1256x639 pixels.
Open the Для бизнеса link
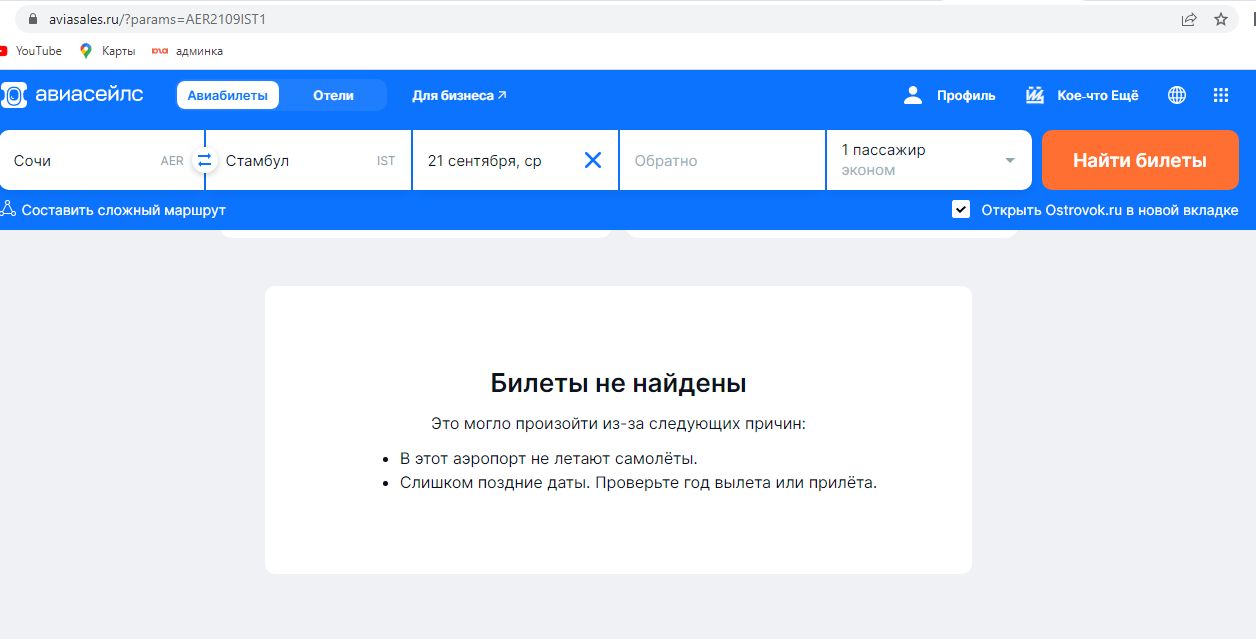coord(459,95)
